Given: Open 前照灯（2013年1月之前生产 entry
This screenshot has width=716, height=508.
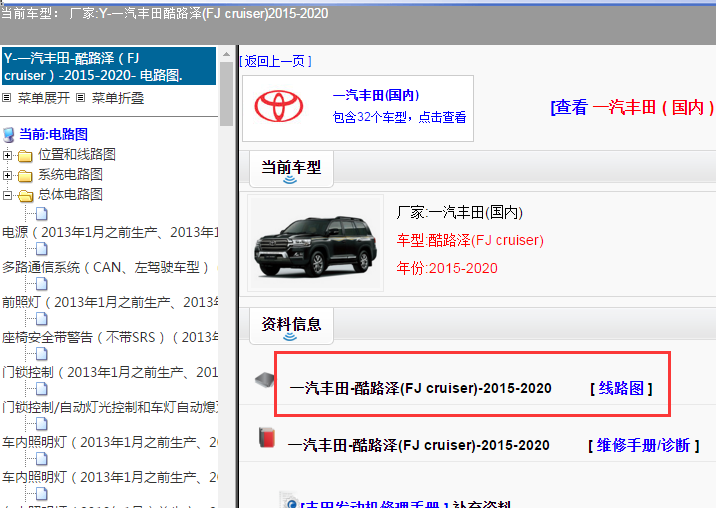Looking at the screenshot, I should point(110,302).
